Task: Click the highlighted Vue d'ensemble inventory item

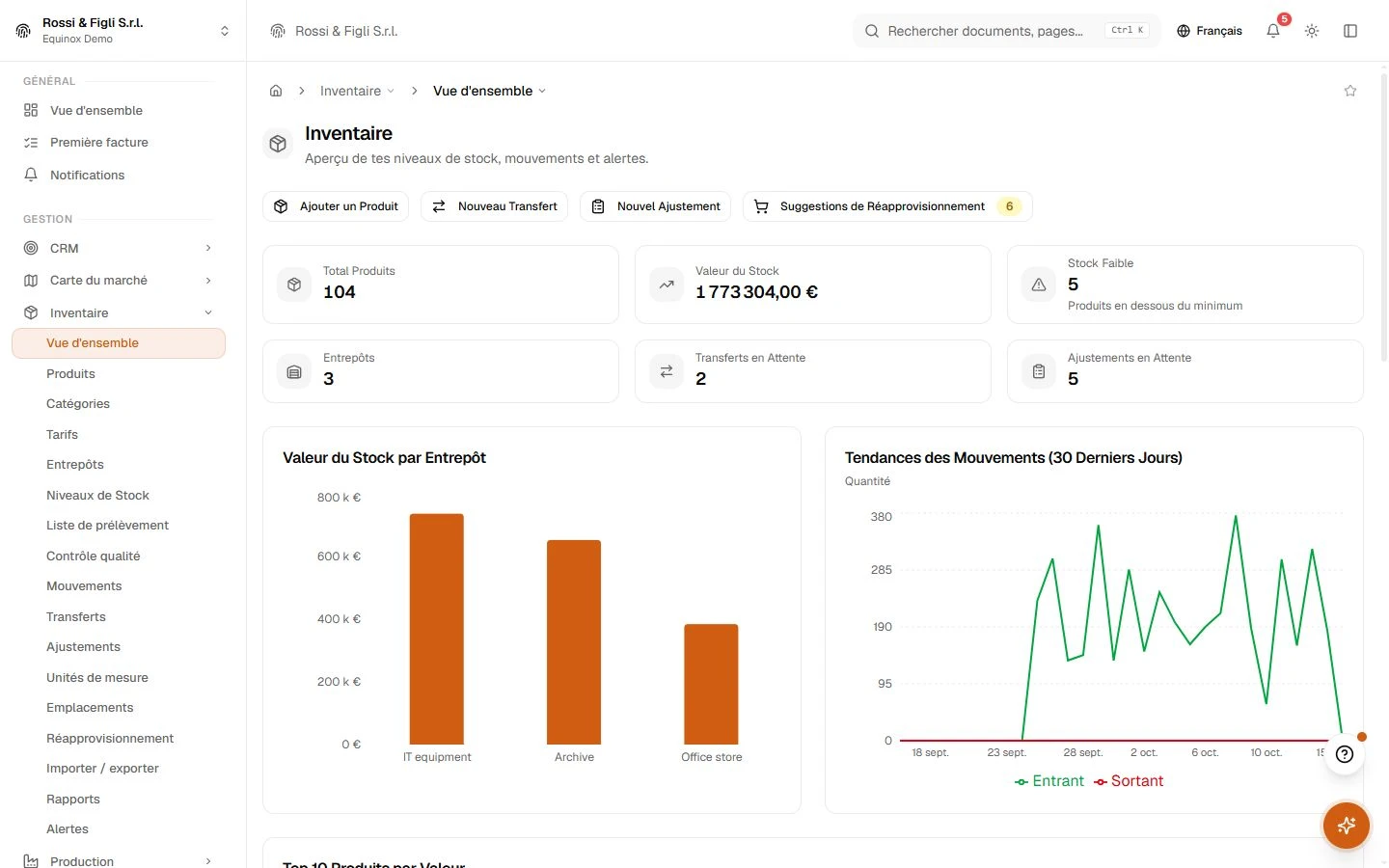Action: coord(119,343)
